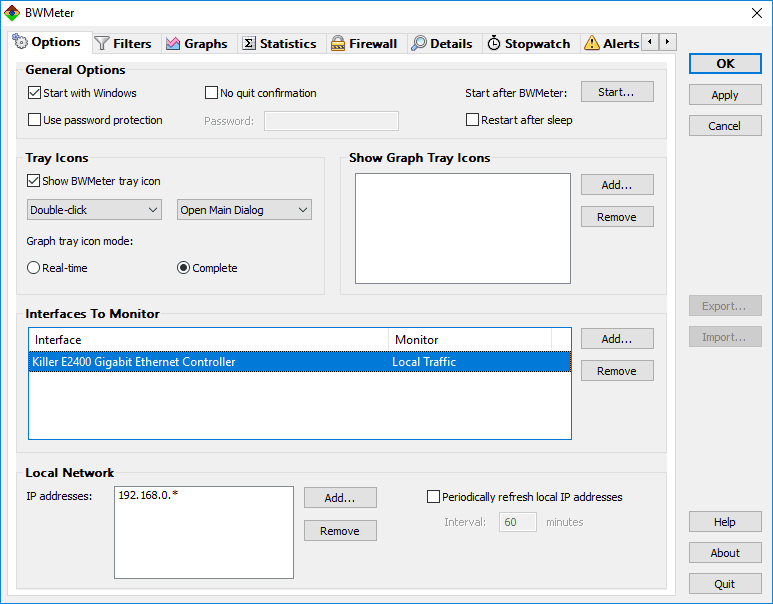
Task: Close the BWMeter window
Action: [x=757, y=13]
